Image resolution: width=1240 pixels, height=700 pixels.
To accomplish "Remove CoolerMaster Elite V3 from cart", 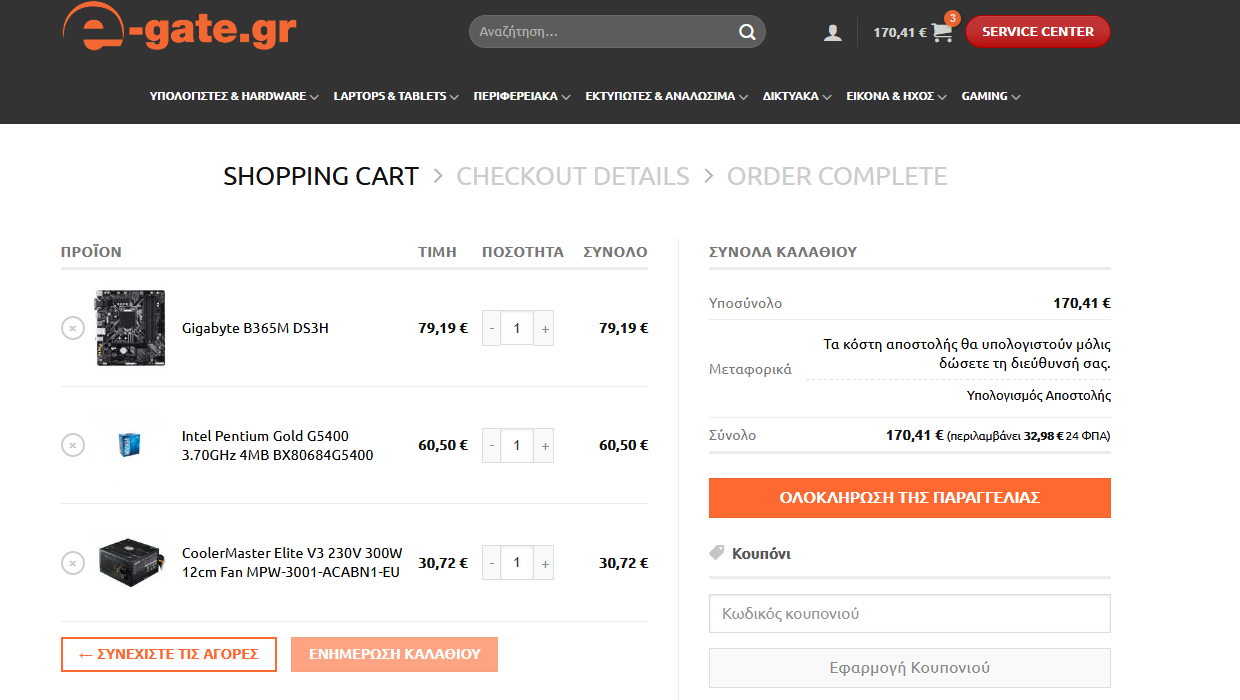I will 73,563.
